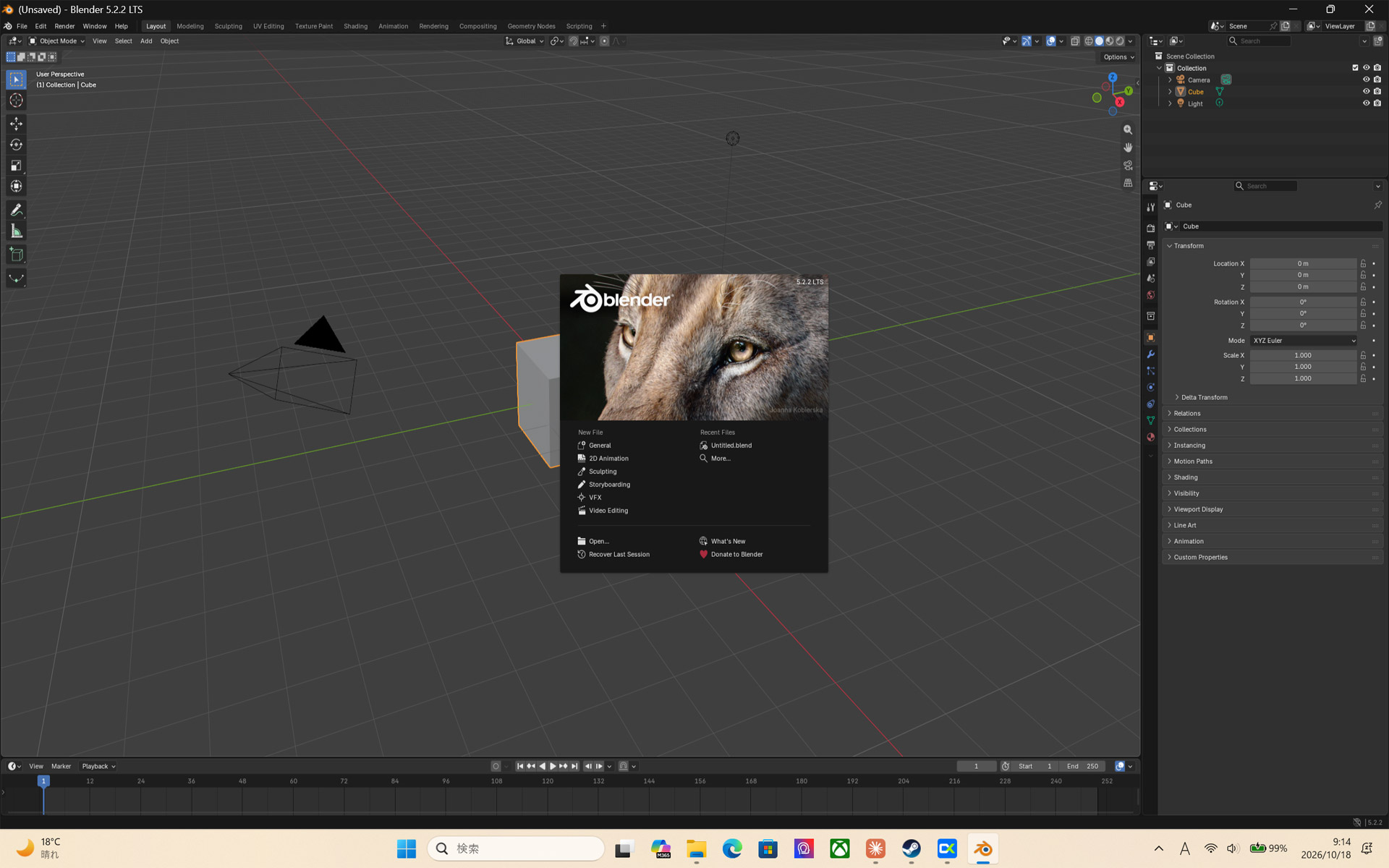The width and height of the screenshot is (1389, 868).
Task: Expand the Relations panel
Action: pos(1273,413)
